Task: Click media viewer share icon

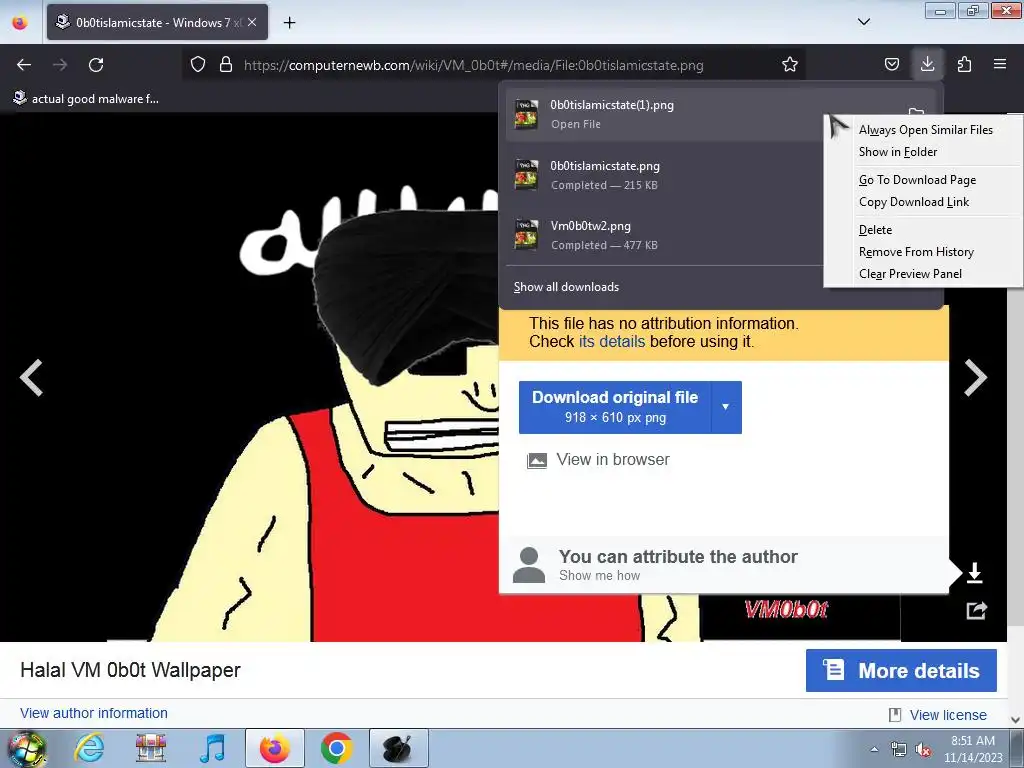Action: point(976,611)
